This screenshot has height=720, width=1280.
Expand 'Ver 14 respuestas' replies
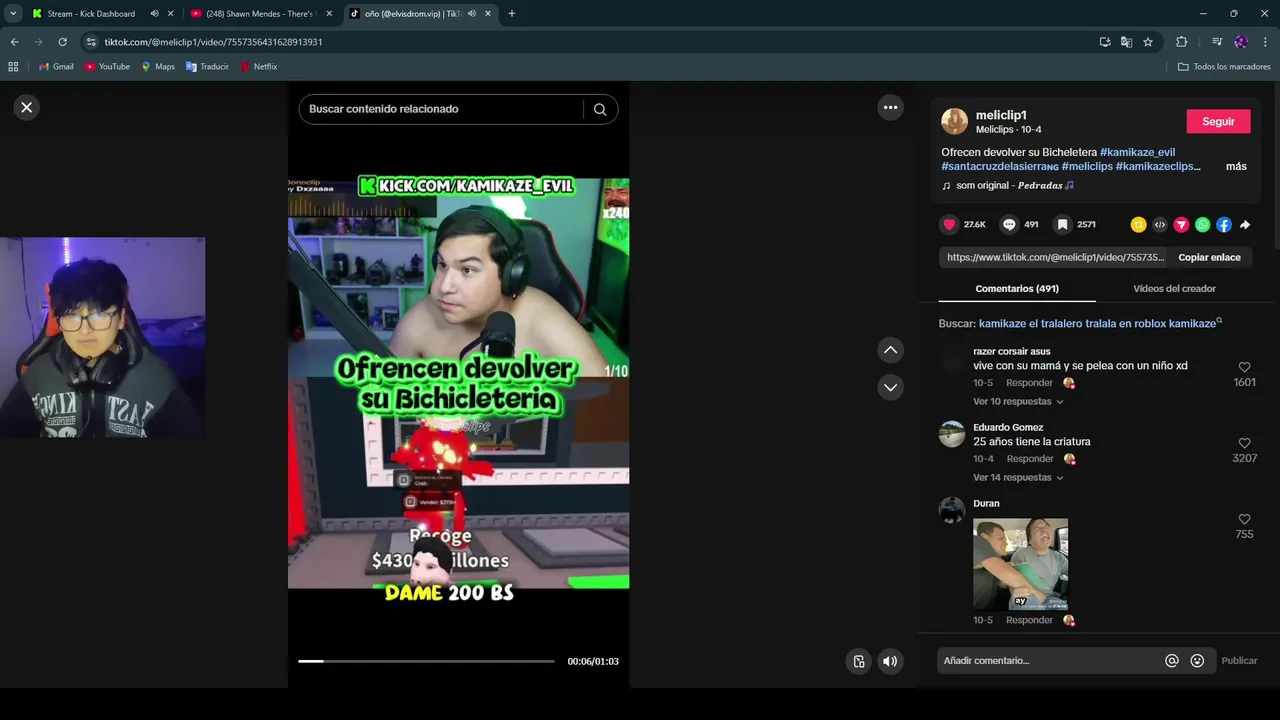(1018, 478)
